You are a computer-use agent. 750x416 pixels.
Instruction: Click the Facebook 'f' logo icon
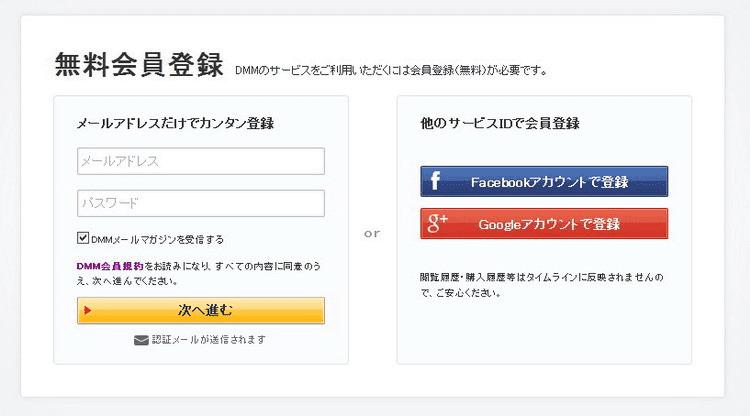pyautogui.click(x=435, y=182)
